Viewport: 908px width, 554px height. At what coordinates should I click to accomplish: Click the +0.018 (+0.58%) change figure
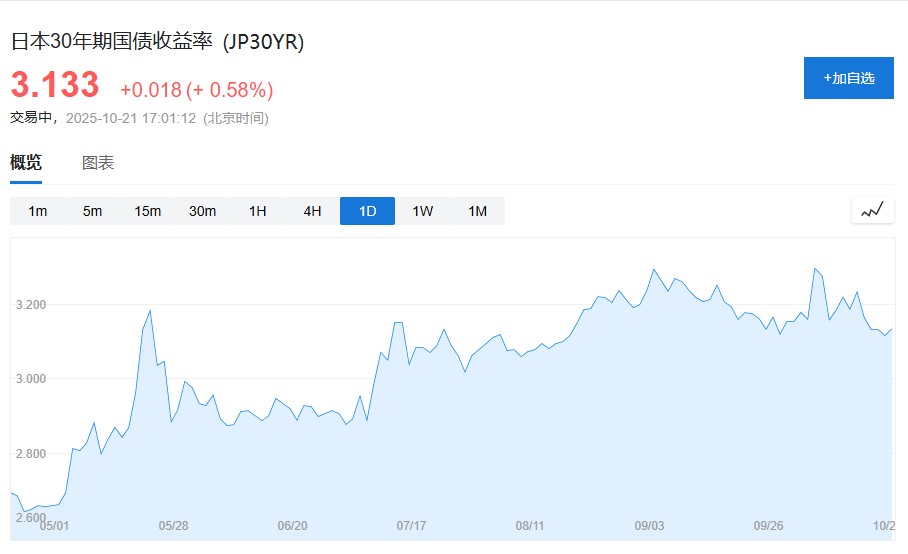(x=197, y=90)
